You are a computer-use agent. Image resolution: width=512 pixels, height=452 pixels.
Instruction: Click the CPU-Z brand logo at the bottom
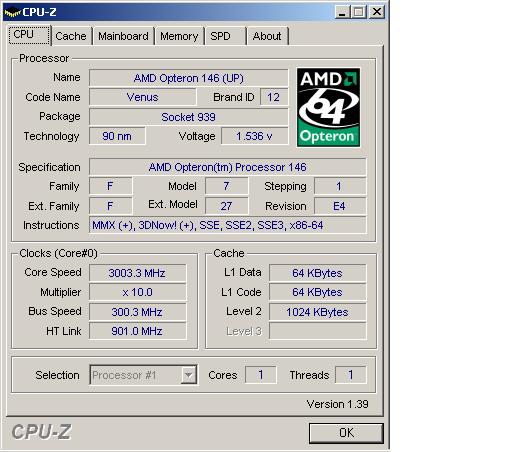pos(41,432)
